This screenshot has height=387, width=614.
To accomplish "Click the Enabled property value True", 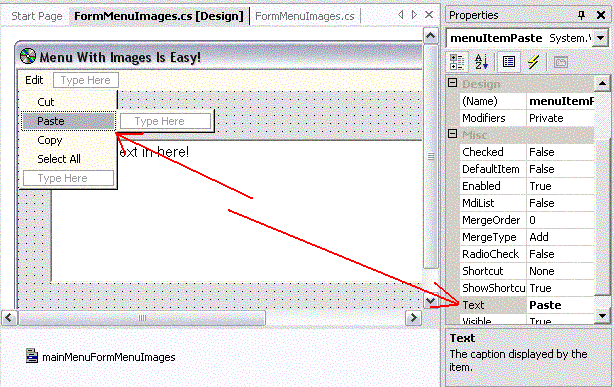I will (x=561, y=186).
